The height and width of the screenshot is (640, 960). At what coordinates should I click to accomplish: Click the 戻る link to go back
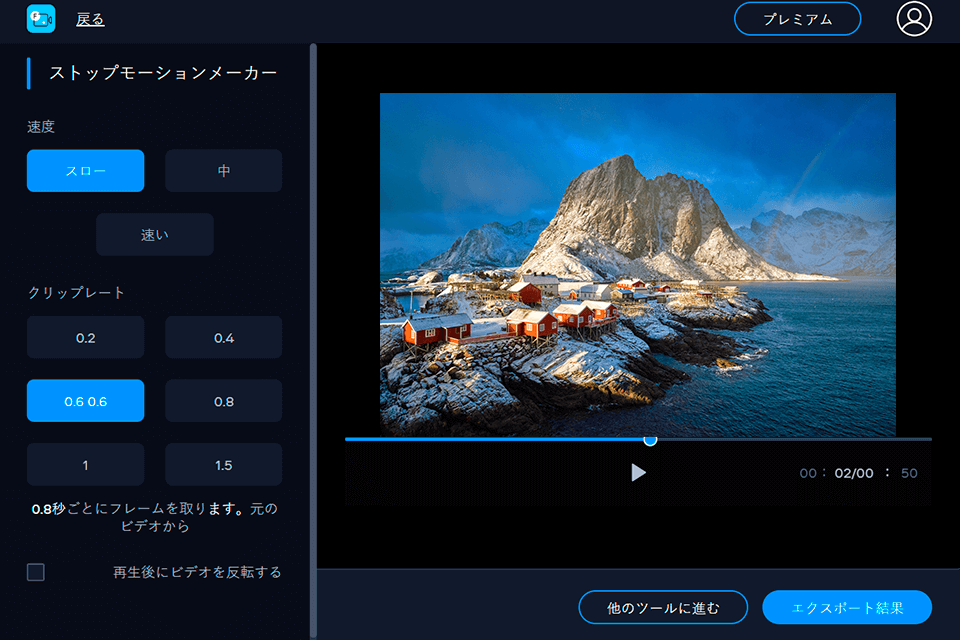click(89, 19)
